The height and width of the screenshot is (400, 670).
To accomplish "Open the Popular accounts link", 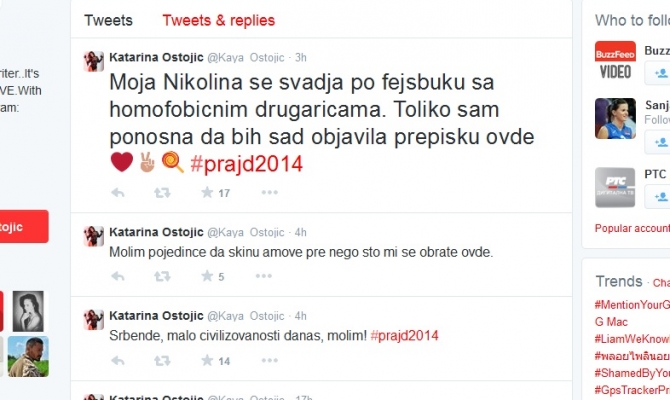I will click(632, 228).
